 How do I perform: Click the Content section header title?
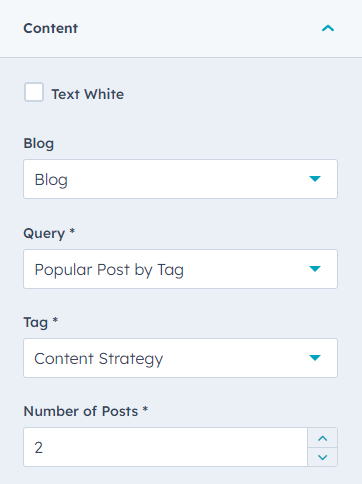[51, 28]
